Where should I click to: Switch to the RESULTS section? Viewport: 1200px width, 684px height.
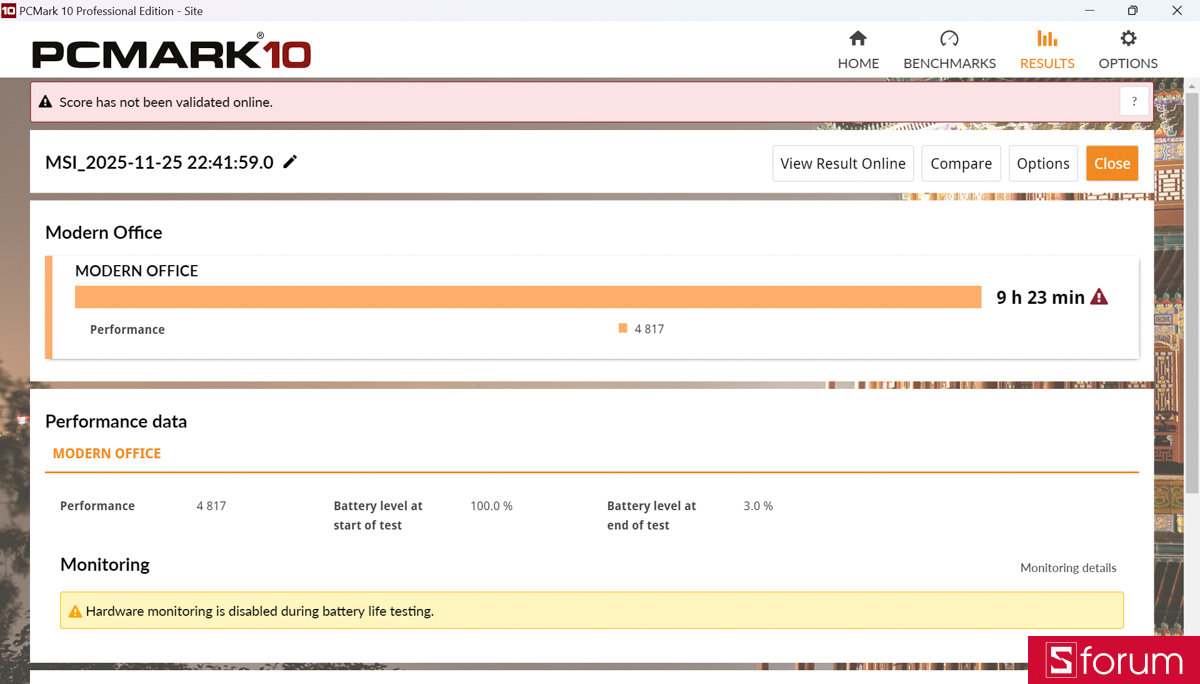click(x=1047, y=50)
